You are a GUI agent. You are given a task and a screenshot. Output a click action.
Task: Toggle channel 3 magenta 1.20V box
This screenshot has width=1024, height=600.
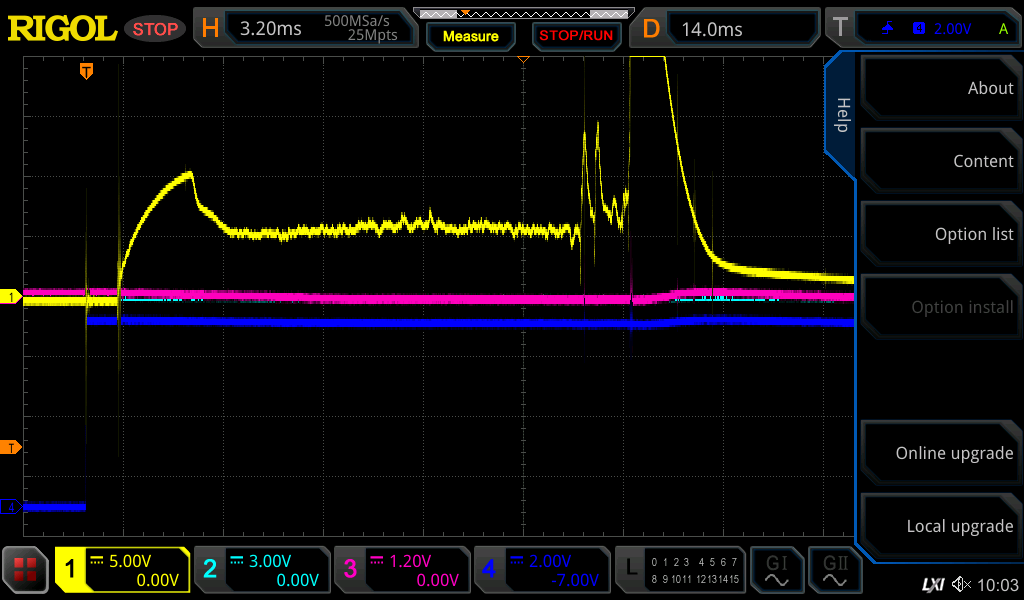(x=402, y=570)
